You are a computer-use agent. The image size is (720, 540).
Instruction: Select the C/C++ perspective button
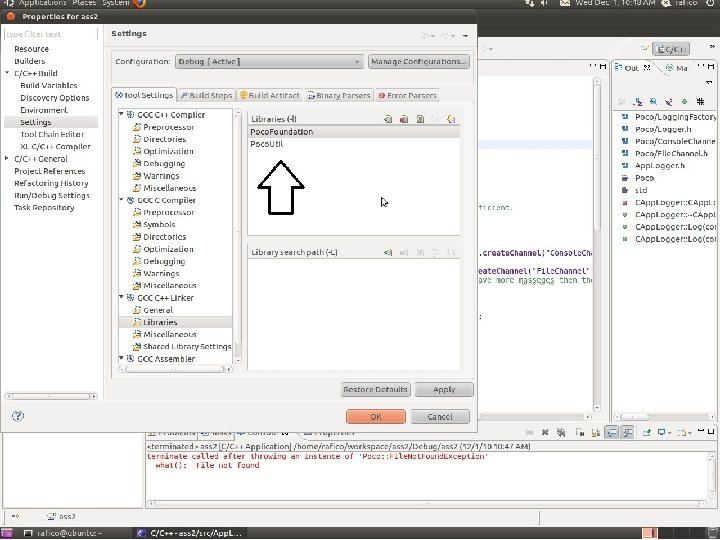pos(671,49)
